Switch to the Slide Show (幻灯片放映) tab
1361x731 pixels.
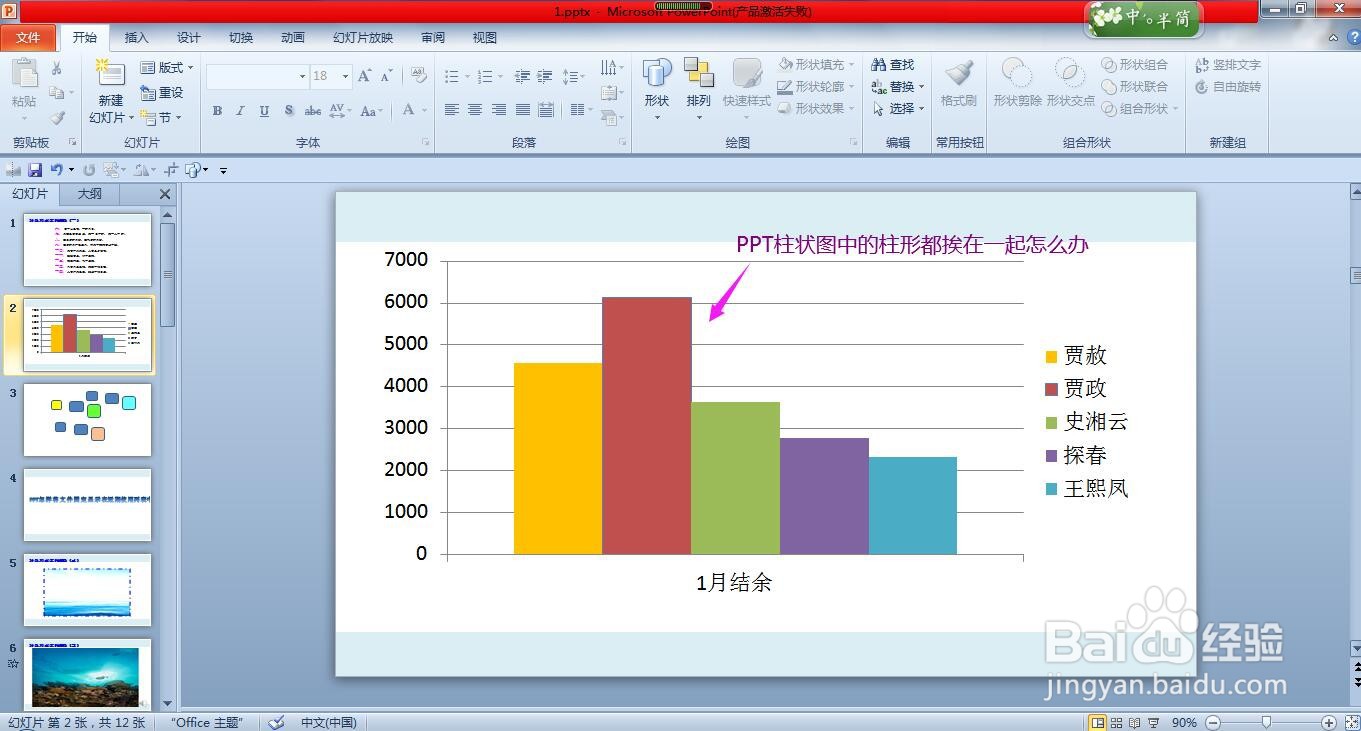[363, 38]
